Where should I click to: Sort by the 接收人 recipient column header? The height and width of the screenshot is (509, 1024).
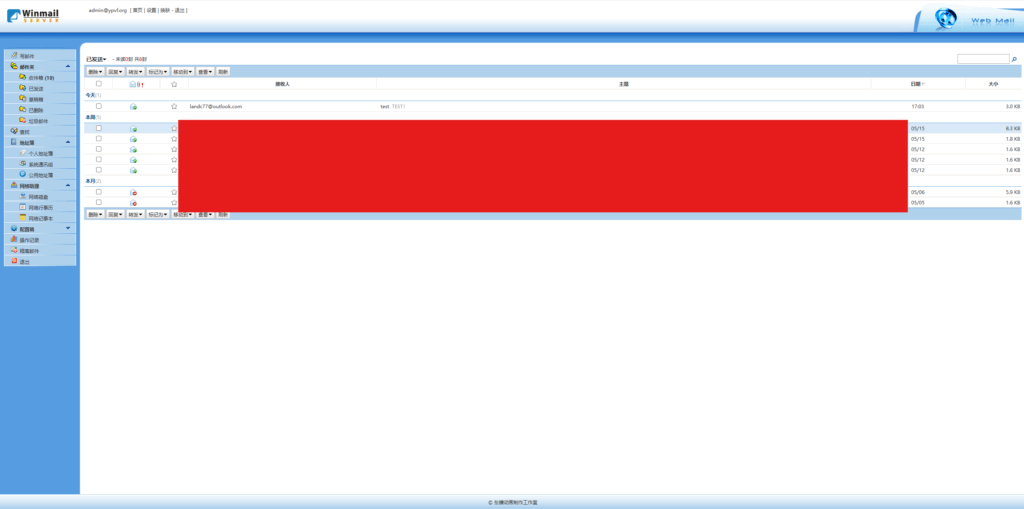283,84
